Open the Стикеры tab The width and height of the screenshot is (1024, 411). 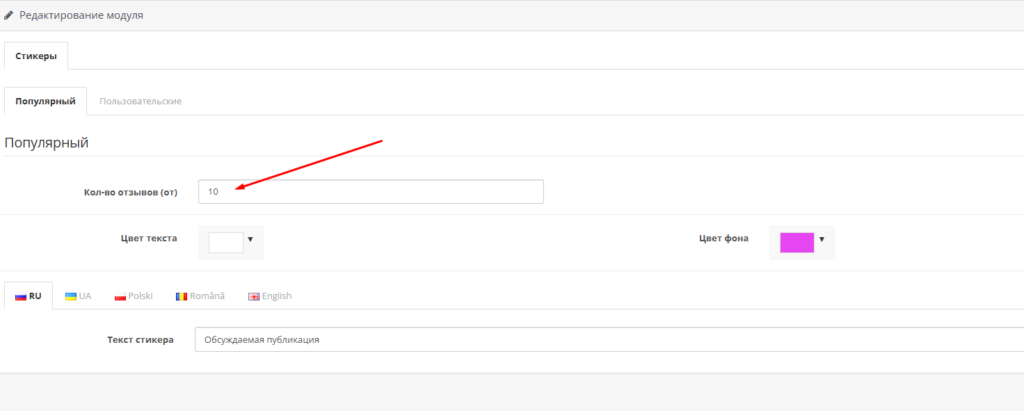(36, 56)
